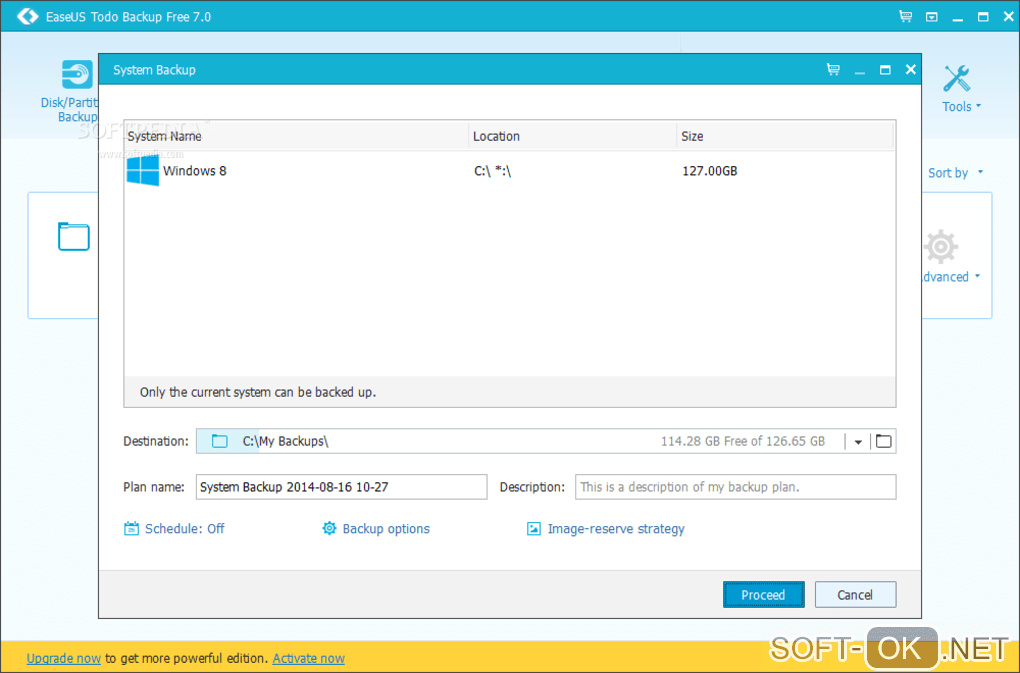
Task: Open the shopping cart icon in main window title bar
Action: (x=905, y=16)
